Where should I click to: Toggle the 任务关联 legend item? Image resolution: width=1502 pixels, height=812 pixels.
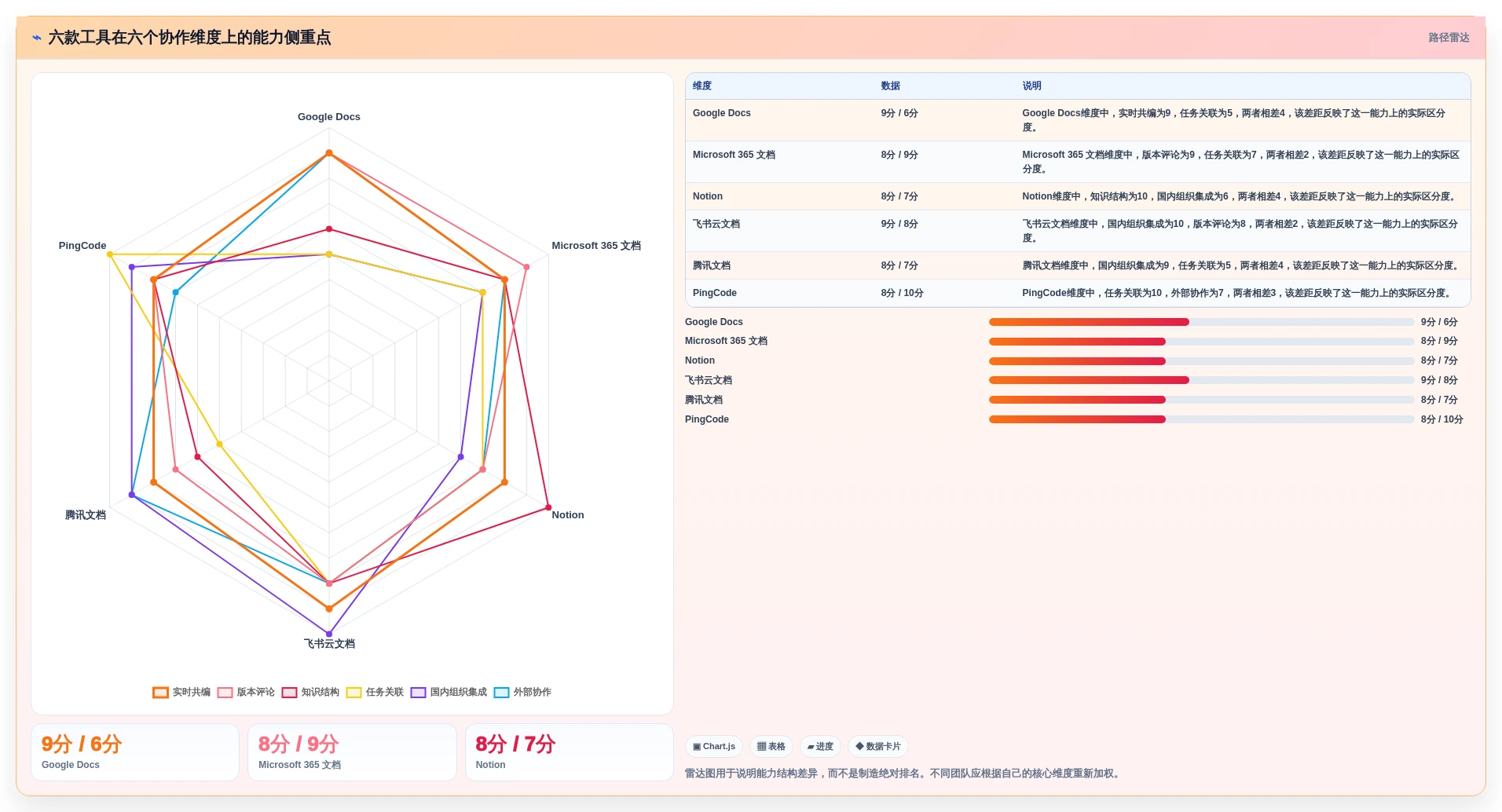click(375, 692)
